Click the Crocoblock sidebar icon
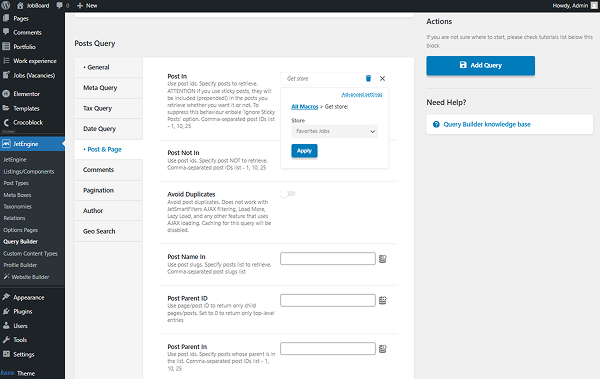 pyautogui.click(x=6, y=123)
